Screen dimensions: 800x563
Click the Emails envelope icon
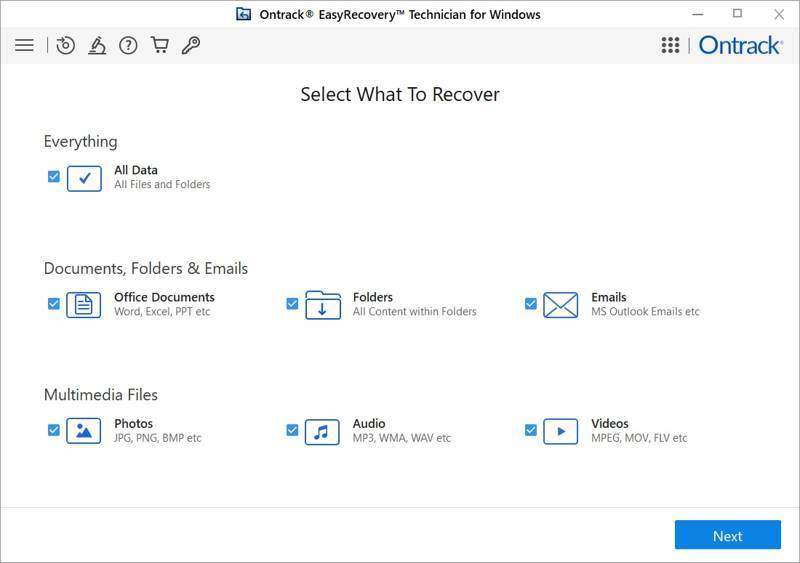(x=561, y=305)
